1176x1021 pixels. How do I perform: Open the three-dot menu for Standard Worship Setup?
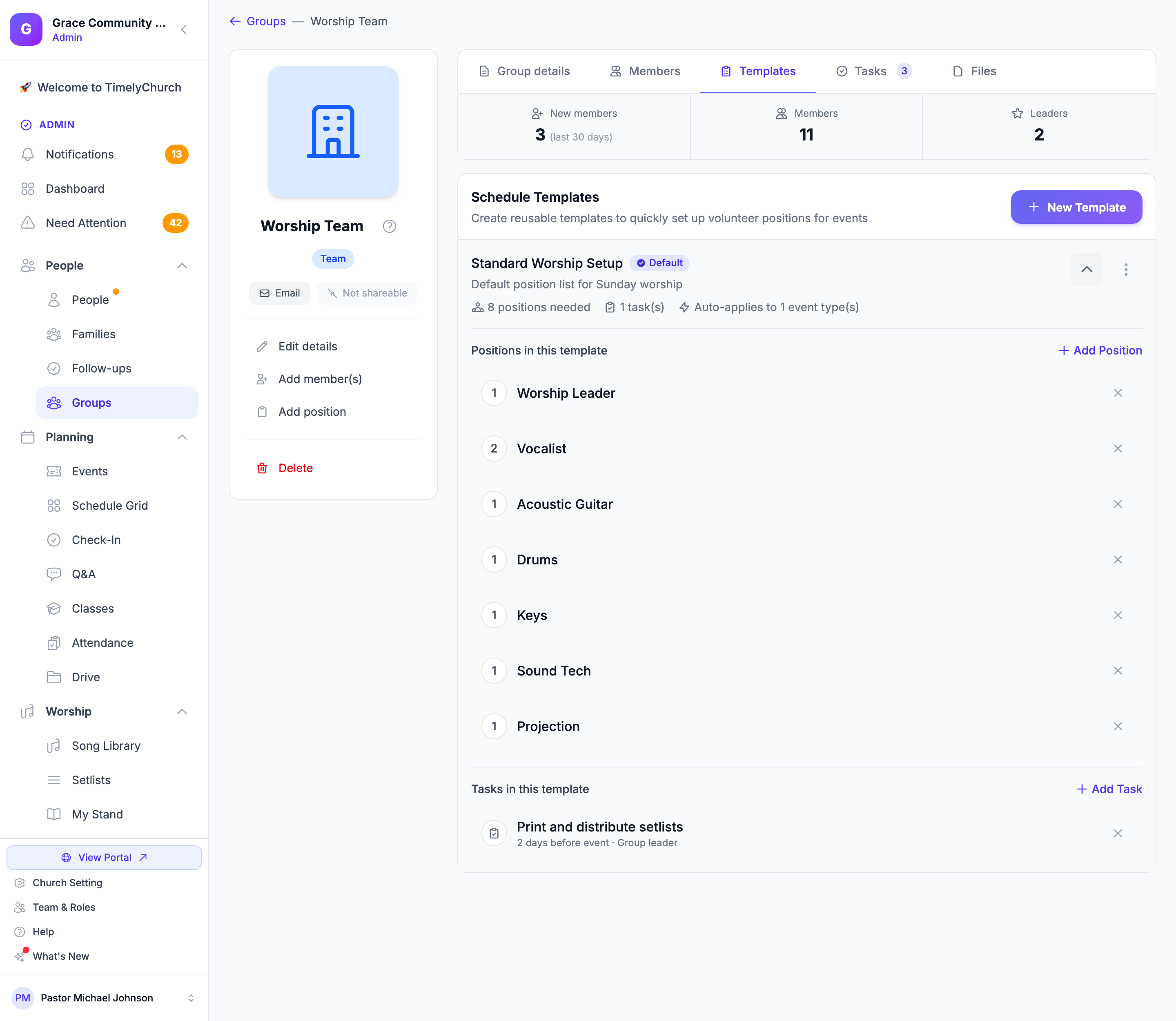click(1126, 270)
